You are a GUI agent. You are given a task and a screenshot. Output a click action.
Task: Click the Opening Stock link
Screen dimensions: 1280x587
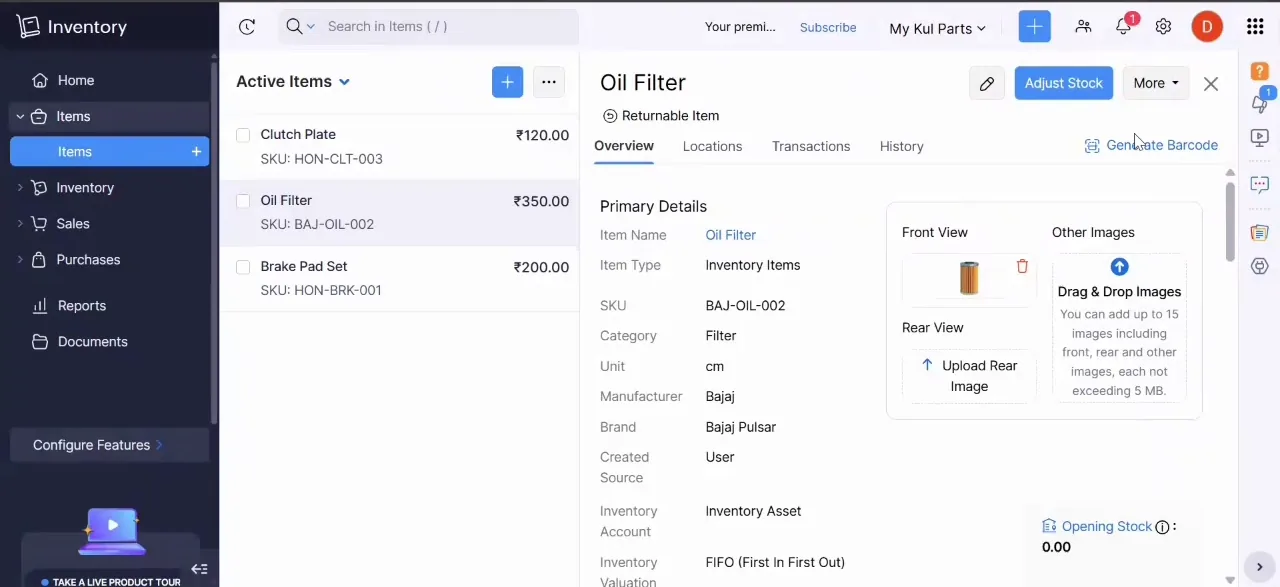pyautogui.click(x=1107, y=527)
